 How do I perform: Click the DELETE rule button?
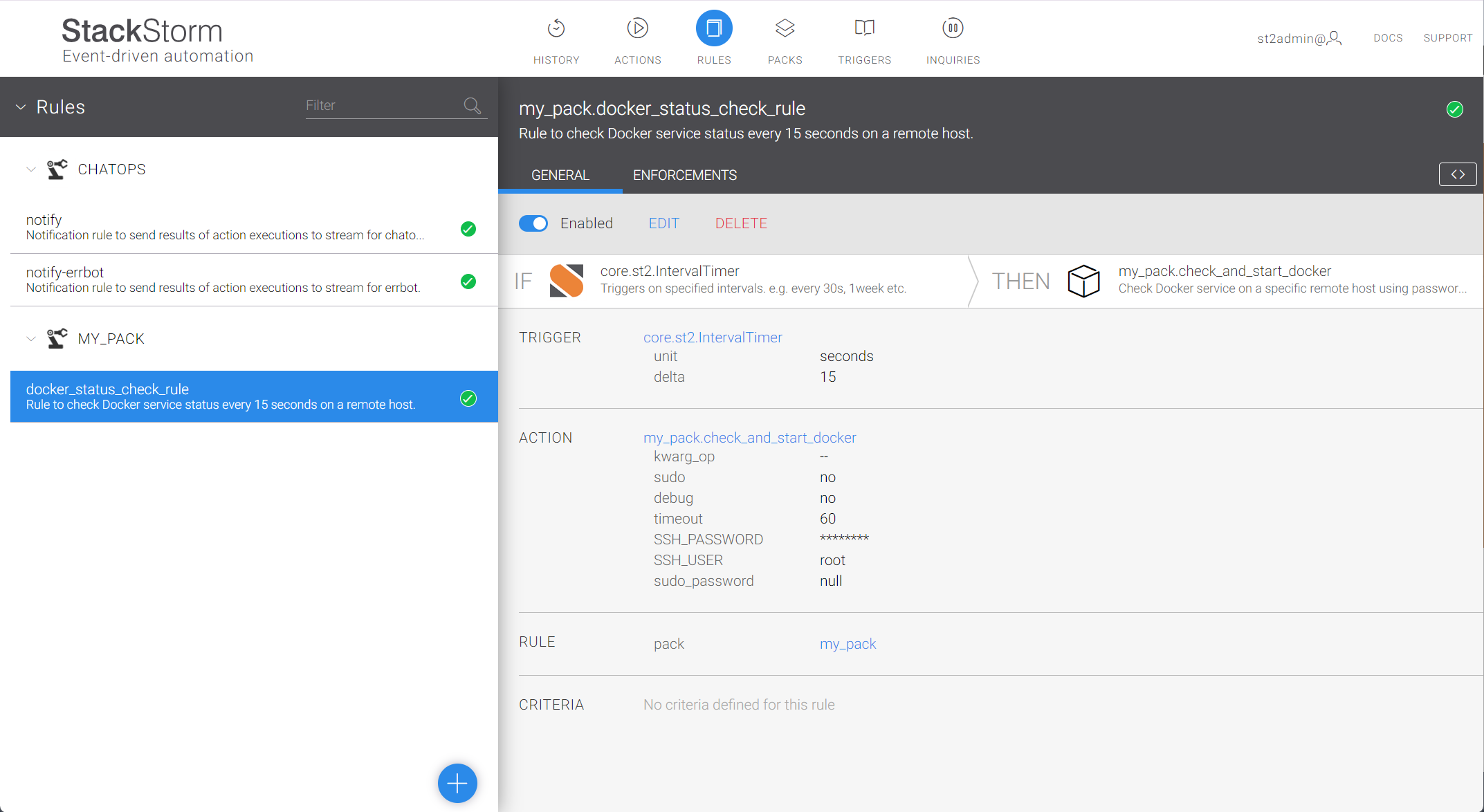[x=741, y=223]
